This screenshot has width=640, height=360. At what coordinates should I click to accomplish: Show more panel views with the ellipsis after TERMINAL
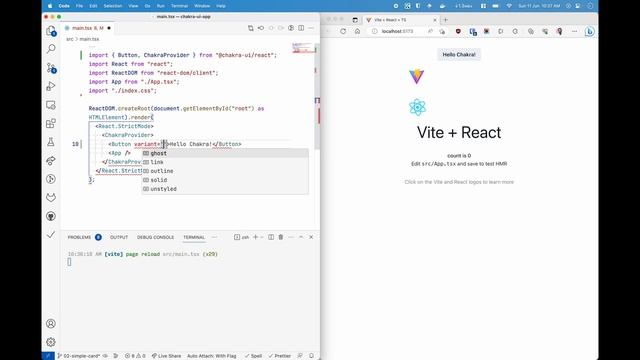[214, 237]
